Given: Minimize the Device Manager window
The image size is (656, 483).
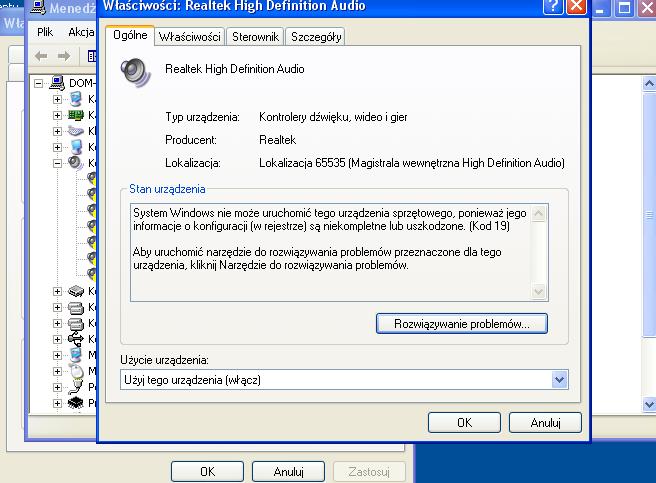Looking at the screenshot, I should point(601,8).
